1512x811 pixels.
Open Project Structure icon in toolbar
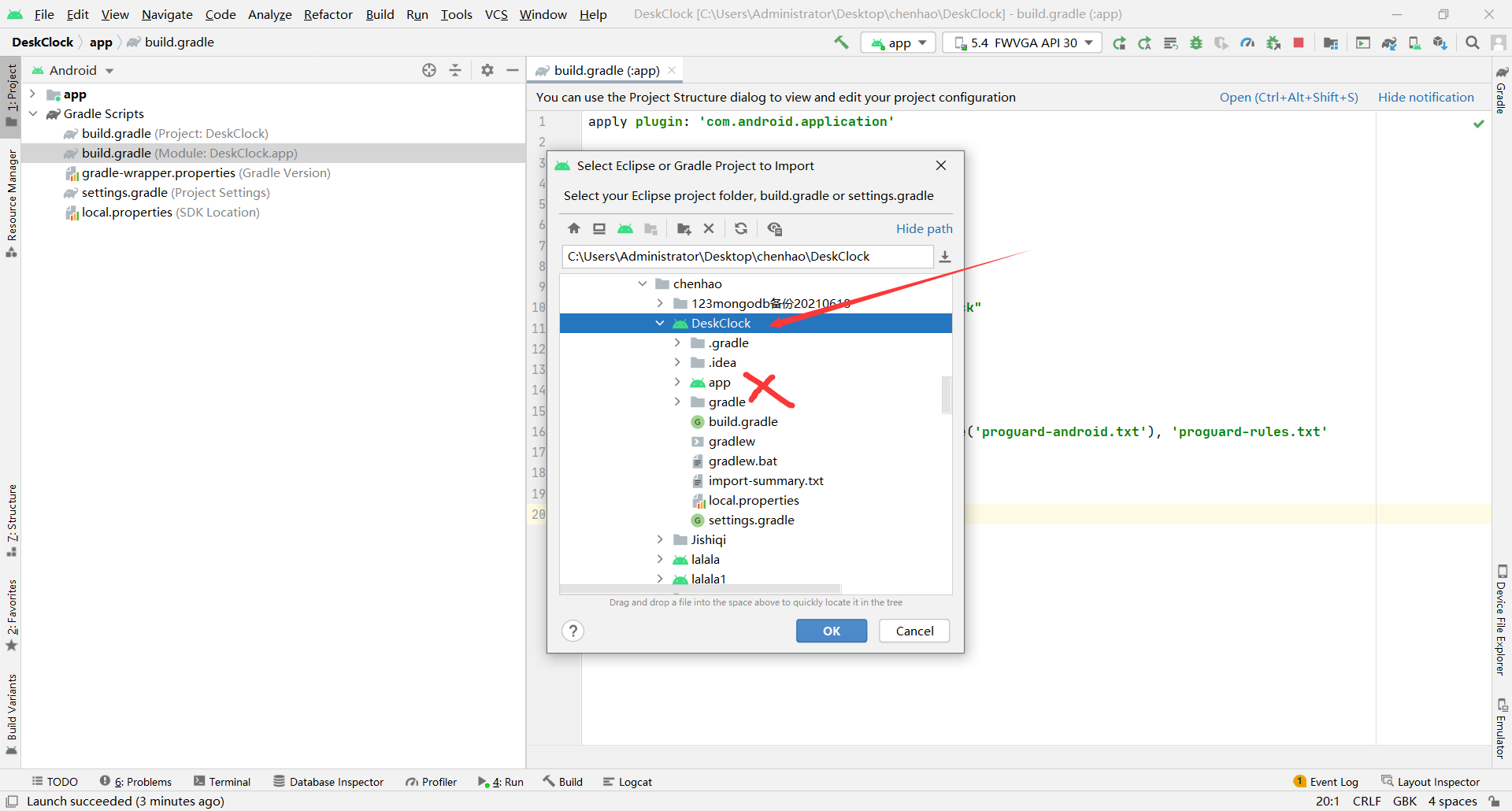pyautogui.click(x=1331, y=43)
